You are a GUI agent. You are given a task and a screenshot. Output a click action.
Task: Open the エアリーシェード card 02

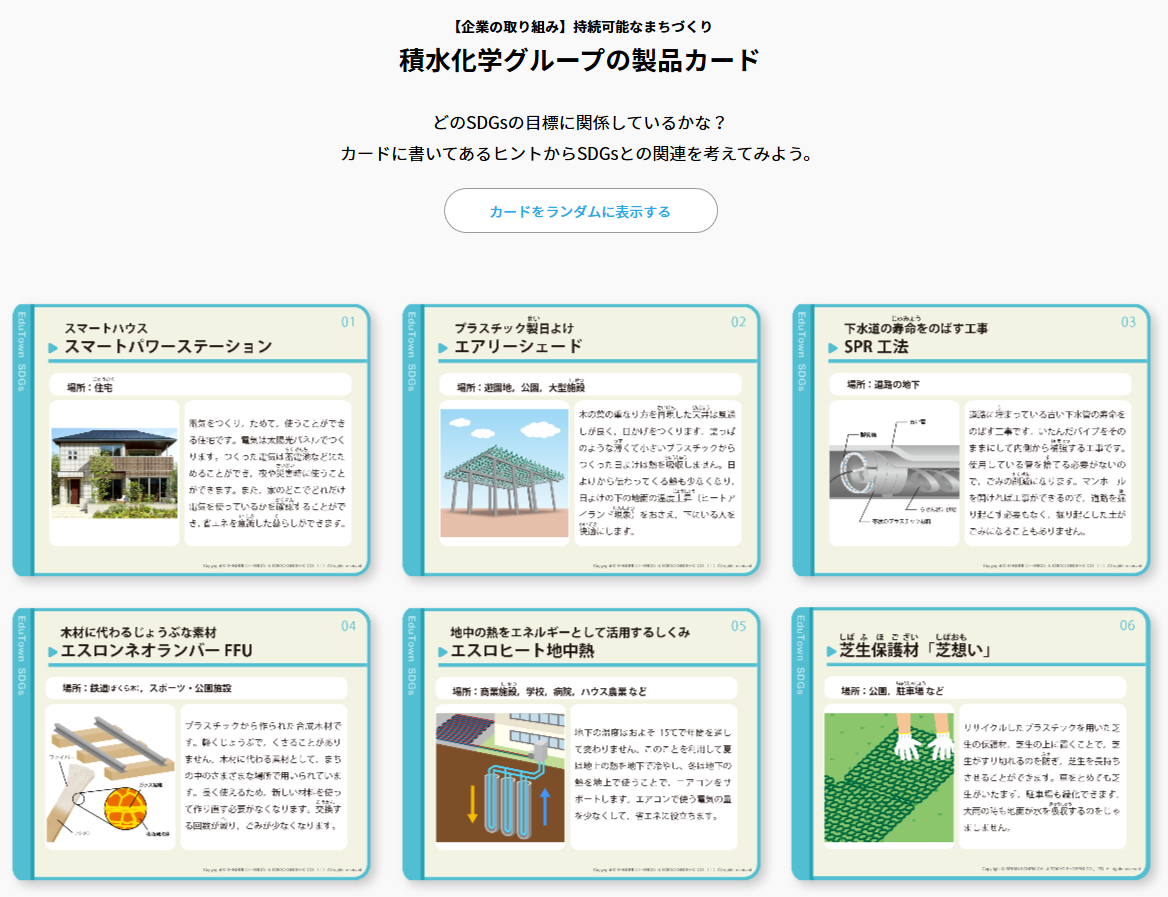[581, 440]
